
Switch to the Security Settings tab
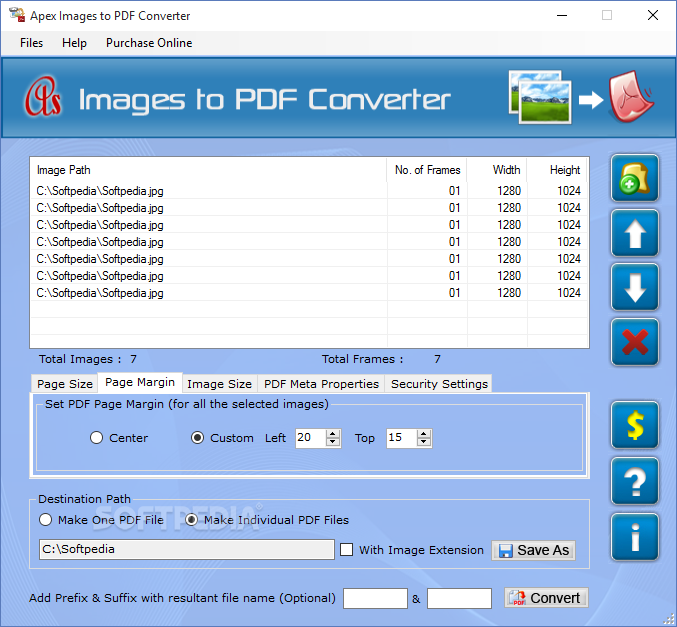[x=439, y=384]
